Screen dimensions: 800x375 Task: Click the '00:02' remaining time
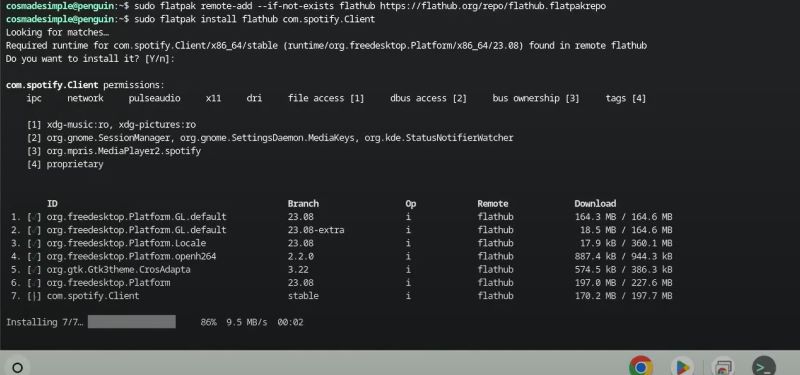tap(290, 322)
